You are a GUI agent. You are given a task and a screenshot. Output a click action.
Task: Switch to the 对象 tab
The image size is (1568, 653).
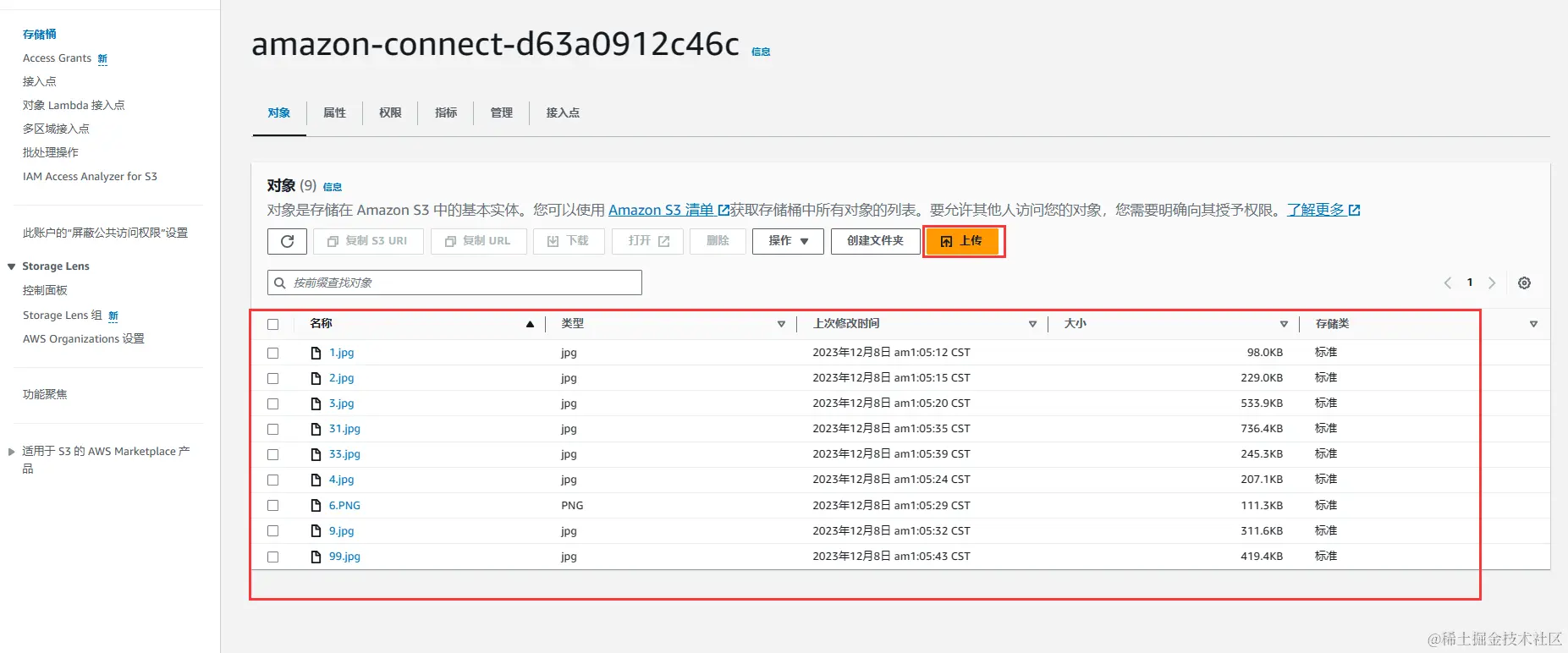pyautogui.click(x=279, y=112)
